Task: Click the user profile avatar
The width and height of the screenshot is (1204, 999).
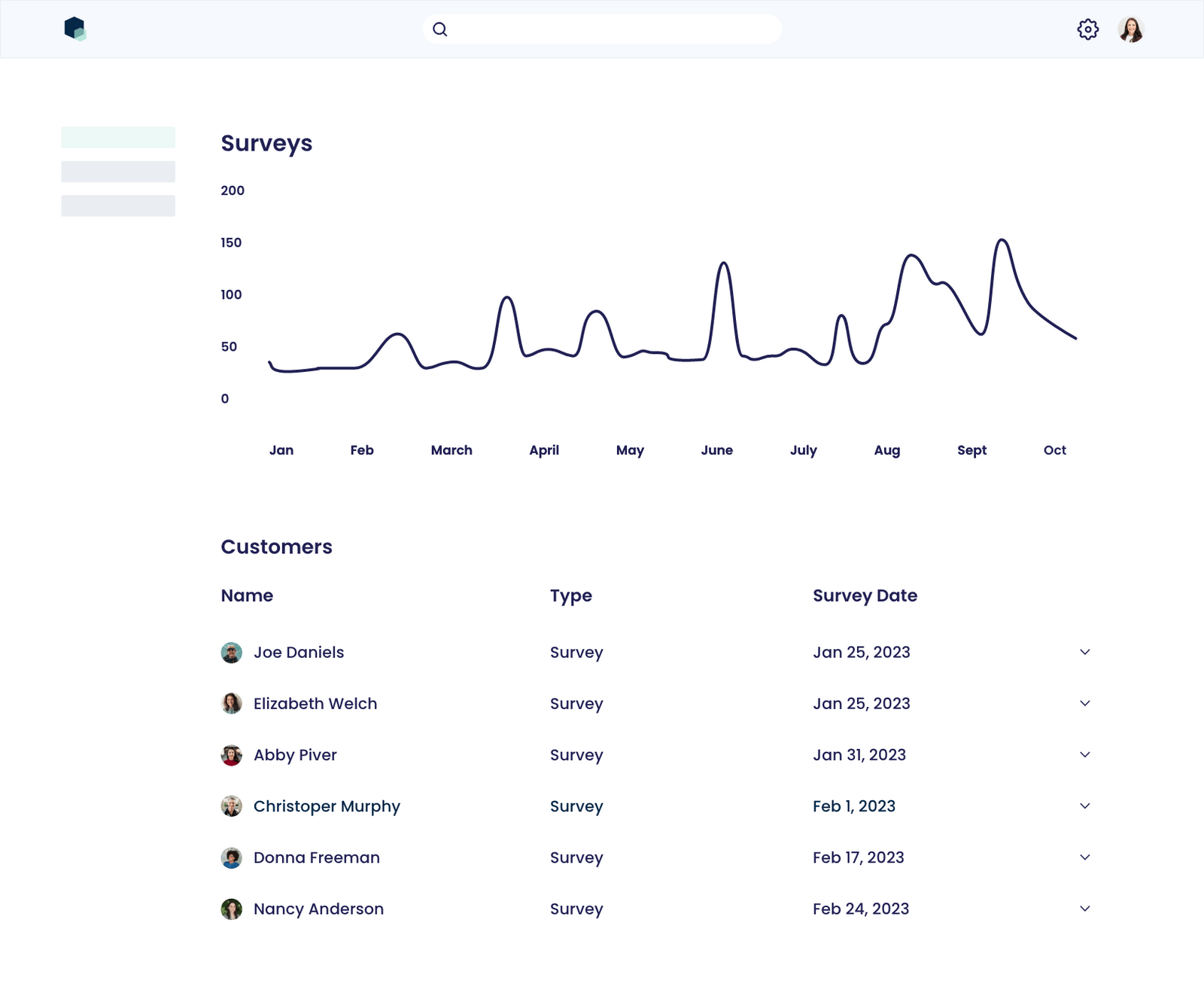Action: [1132, 29]
